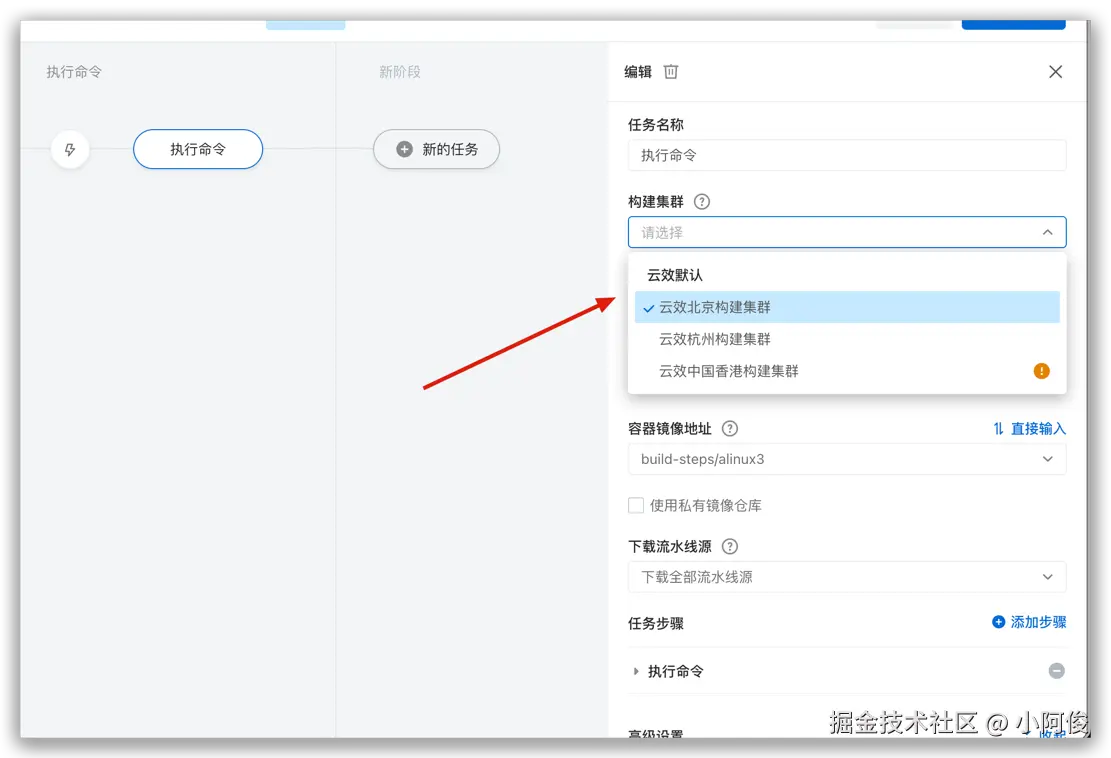Click the plus icon of 添加步骤

click(x=998, y=622)
